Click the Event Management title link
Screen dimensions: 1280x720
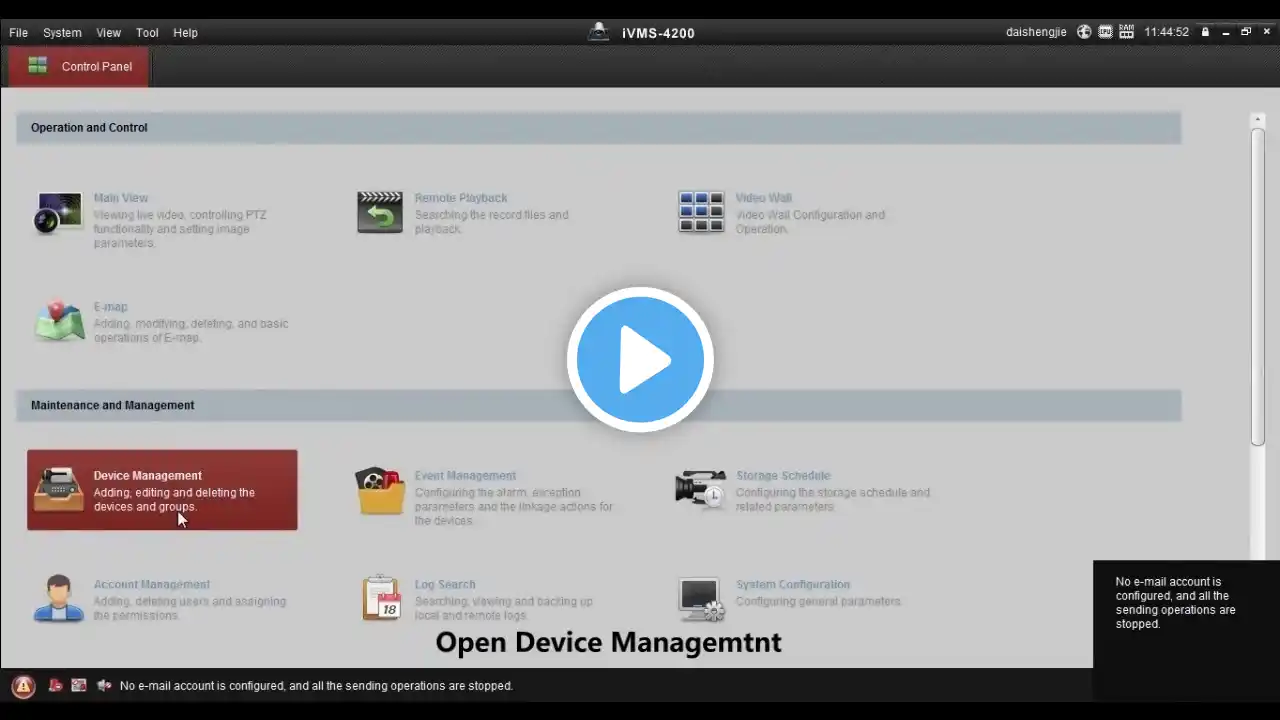point(465,476)
